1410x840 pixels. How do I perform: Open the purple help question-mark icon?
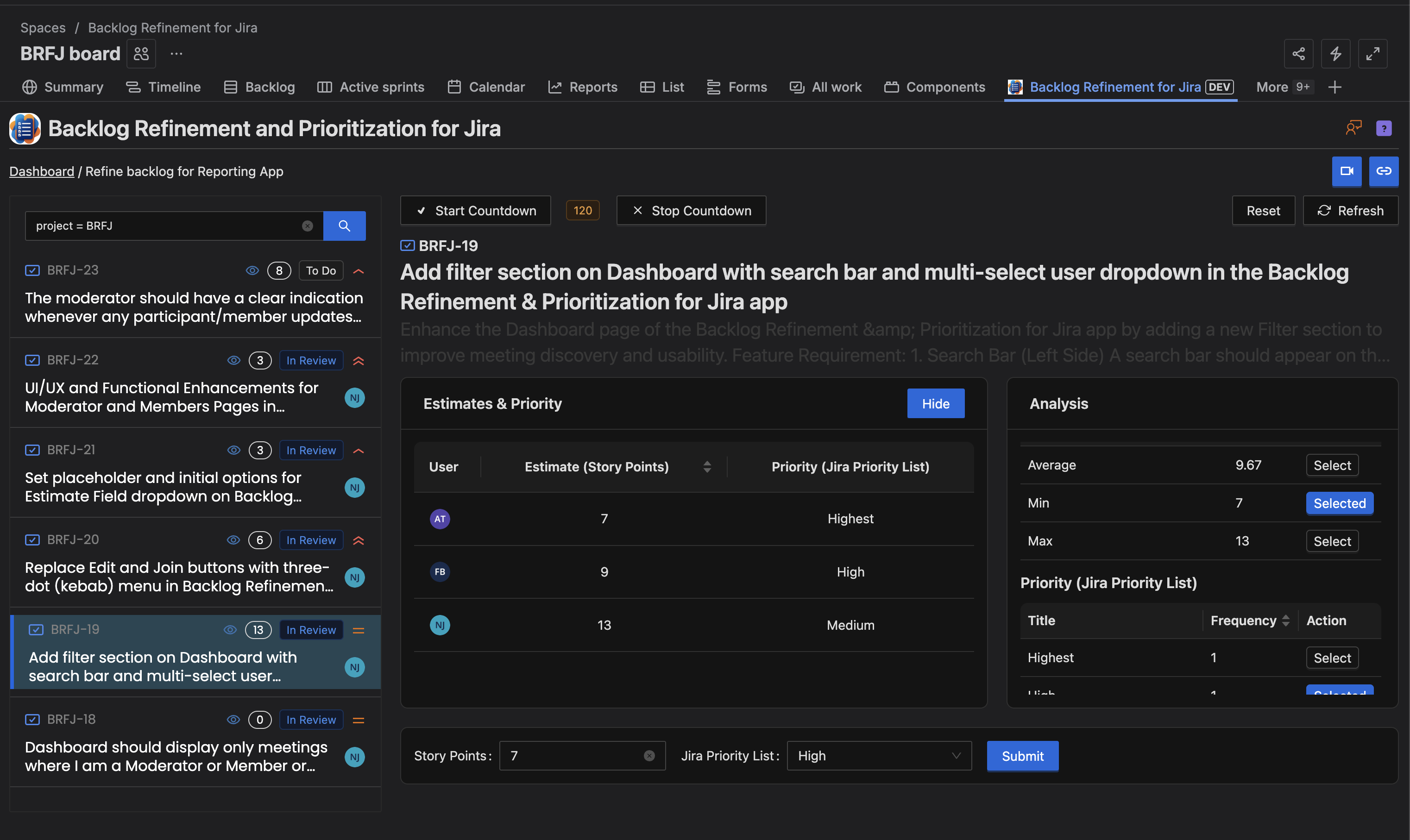click(1384, 128)
